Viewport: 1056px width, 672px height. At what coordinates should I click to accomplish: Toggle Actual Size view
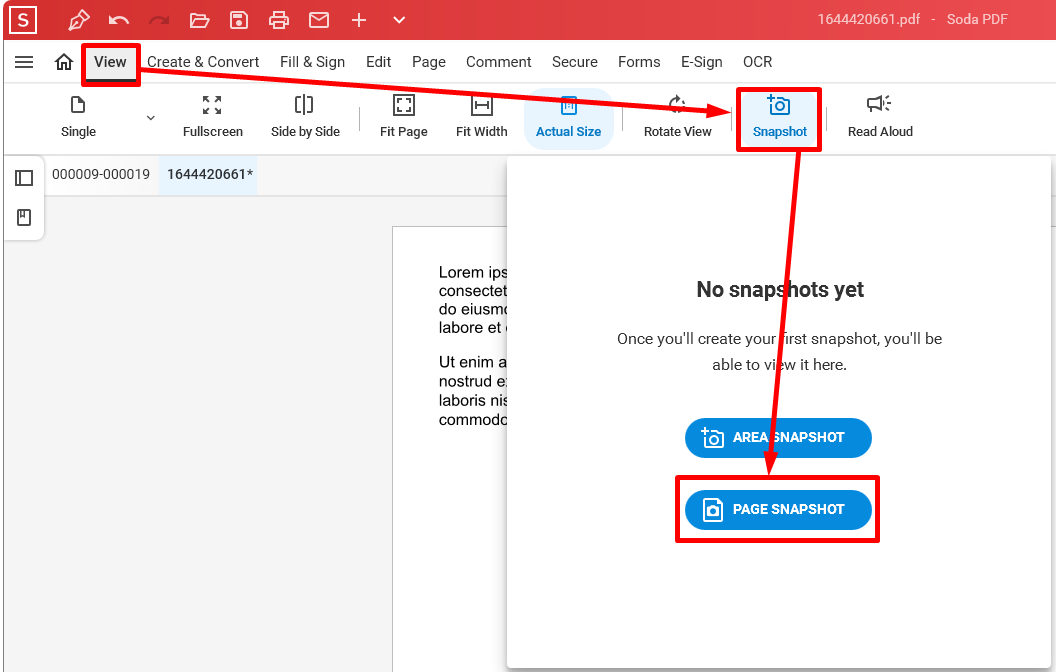[x=568, y=119]
